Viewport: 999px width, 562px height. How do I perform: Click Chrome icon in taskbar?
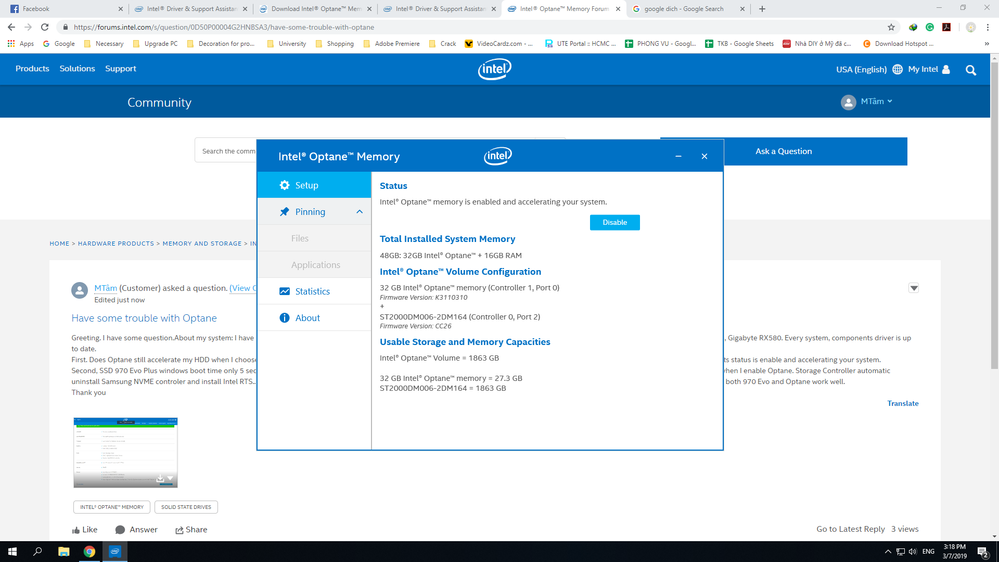click(x=89, y=552)
